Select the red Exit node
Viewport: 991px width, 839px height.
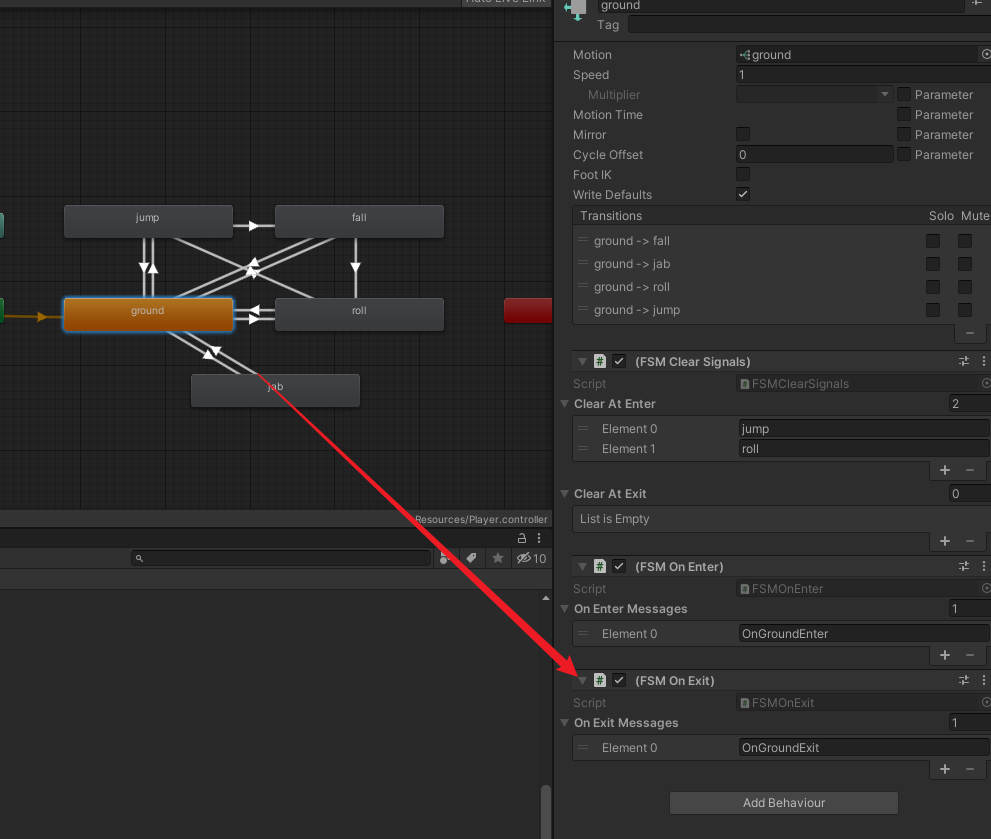528,310
